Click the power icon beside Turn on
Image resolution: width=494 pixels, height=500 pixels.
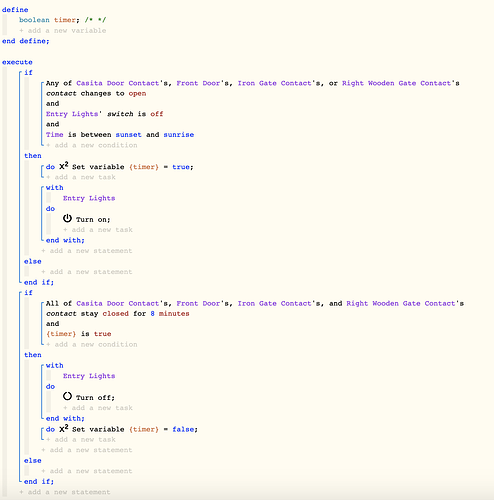point(67,219)
